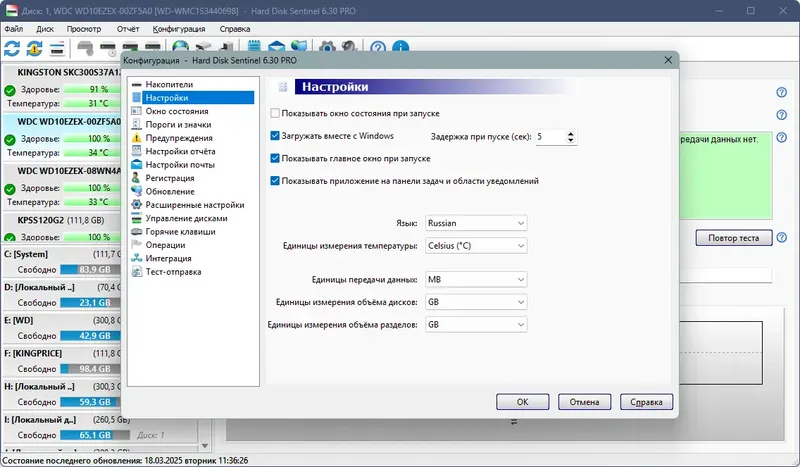Click the page icon beside Настройки header

point(283,87)
